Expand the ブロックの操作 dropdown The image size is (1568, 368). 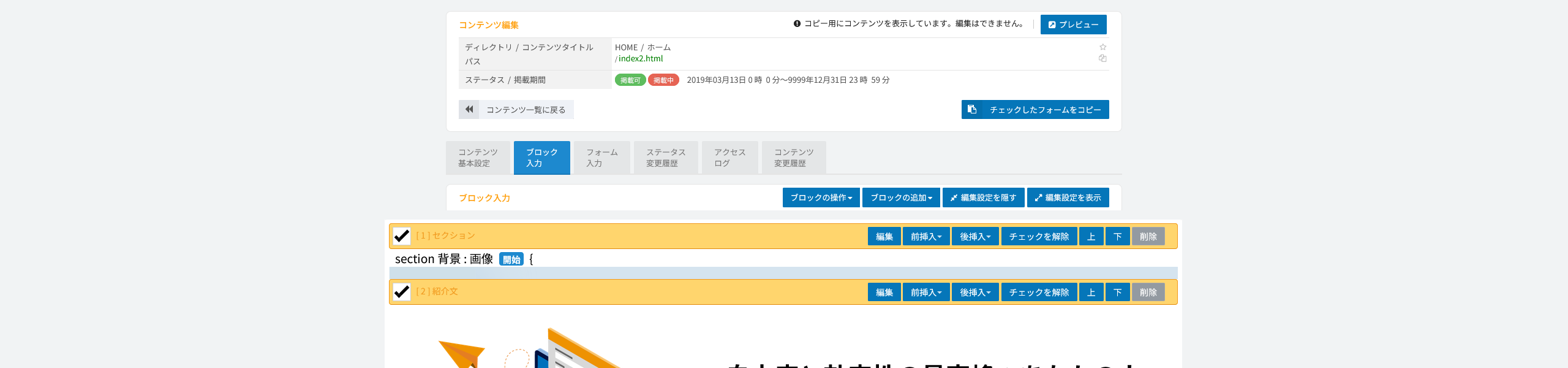pyautogui.click(x=821, y=197)
